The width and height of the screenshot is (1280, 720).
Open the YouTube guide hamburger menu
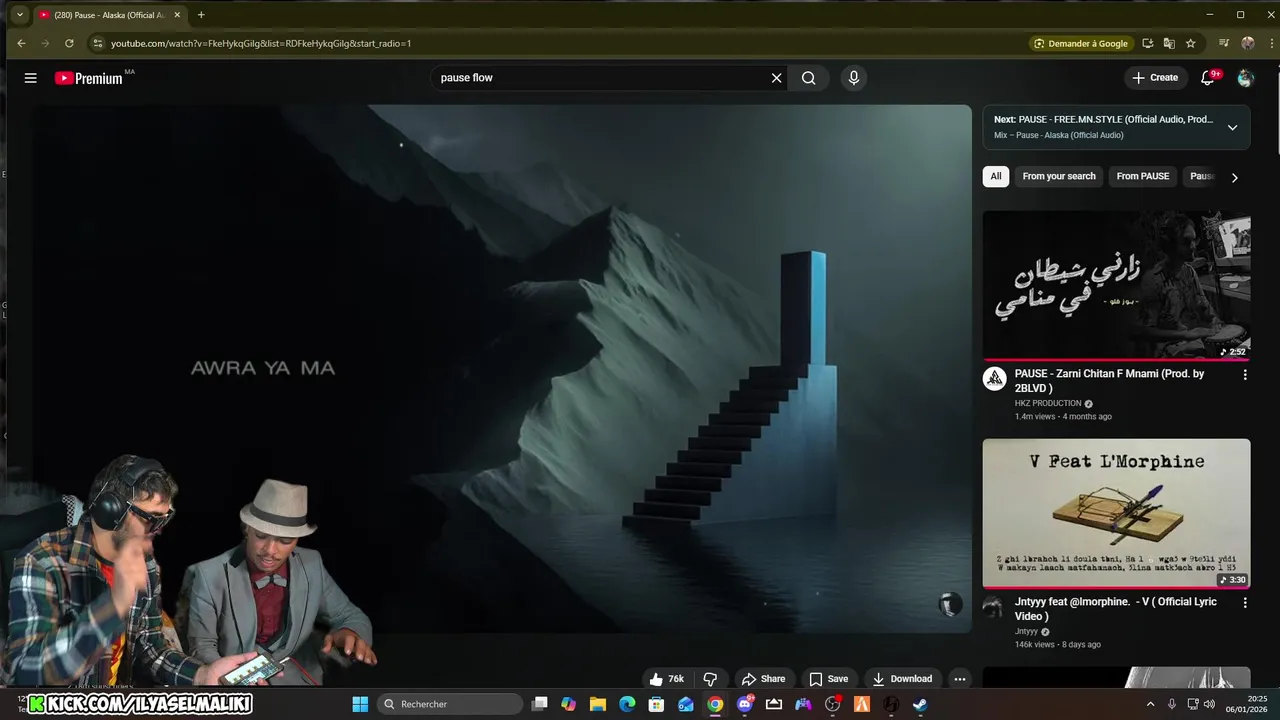point(30,78)
